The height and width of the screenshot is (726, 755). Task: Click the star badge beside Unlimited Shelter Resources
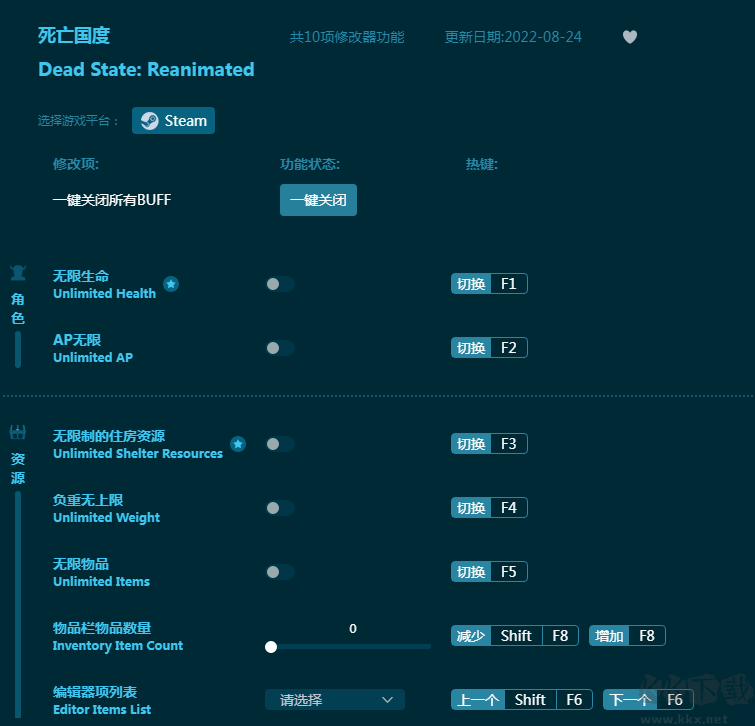238,444
